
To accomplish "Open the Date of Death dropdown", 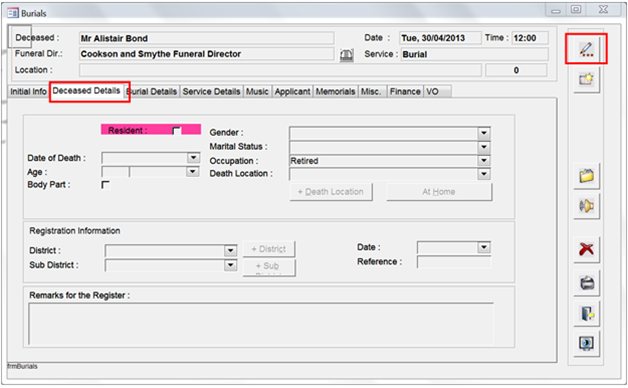I will (x=193, y=157).
